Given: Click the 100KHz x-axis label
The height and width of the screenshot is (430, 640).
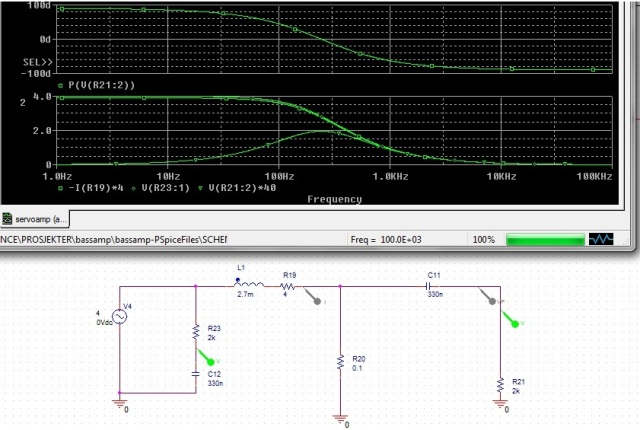Looking at the screenshot, I should (594, 176).
